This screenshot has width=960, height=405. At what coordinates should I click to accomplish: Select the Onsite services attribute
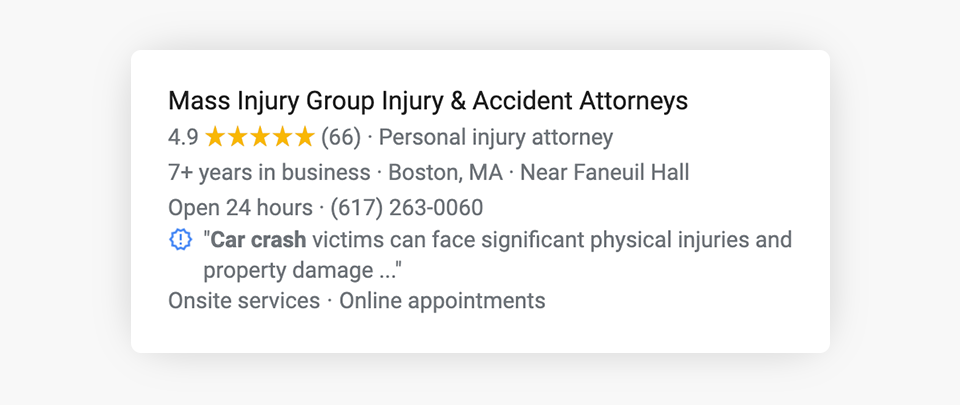244,300
